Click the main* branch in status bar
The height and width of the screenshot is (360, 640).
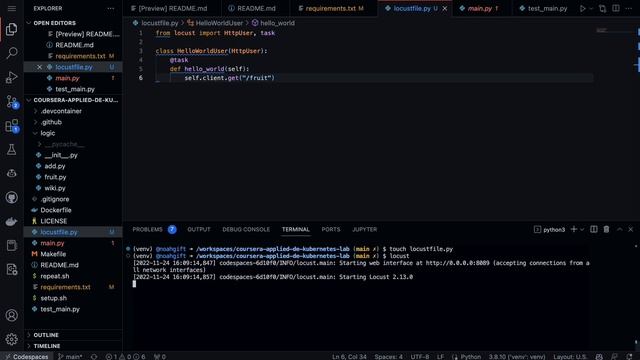pos(70,356)
